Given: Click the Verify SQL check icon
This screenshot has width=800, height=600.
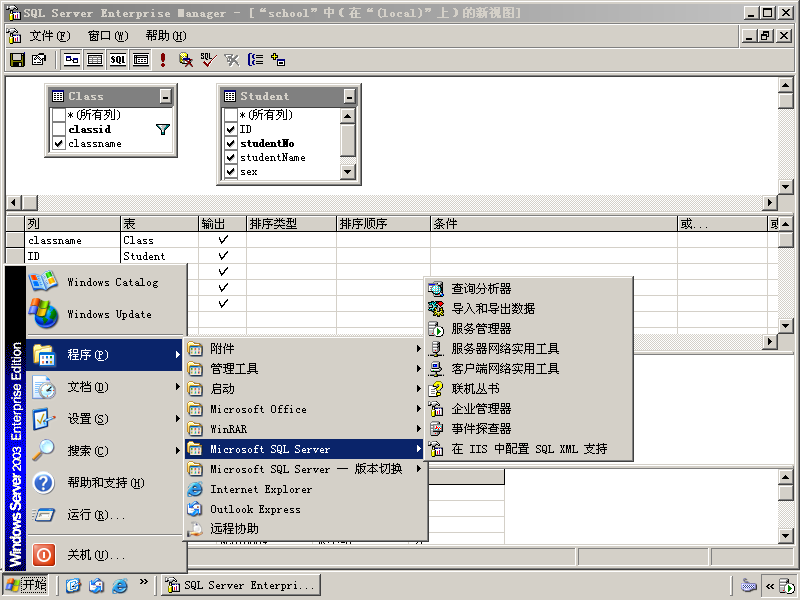Looking at the screenshot, I should (208, 60).
